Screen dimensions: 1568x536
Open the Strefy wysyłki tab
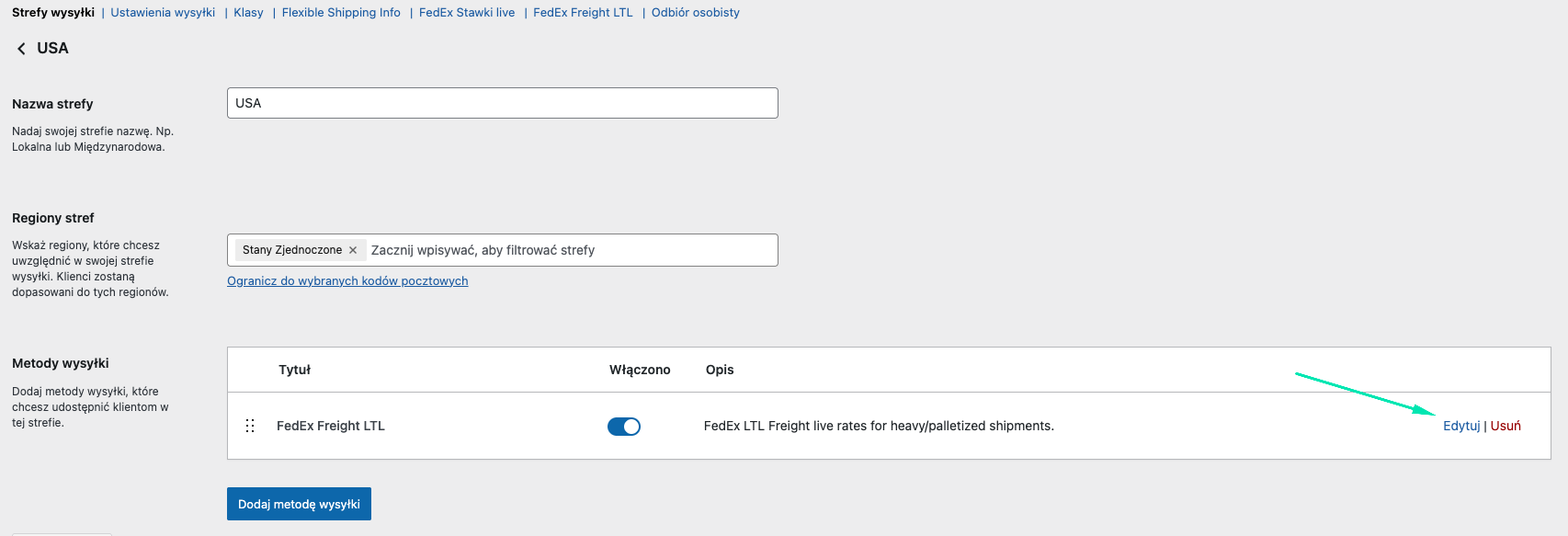coord(53,13)
